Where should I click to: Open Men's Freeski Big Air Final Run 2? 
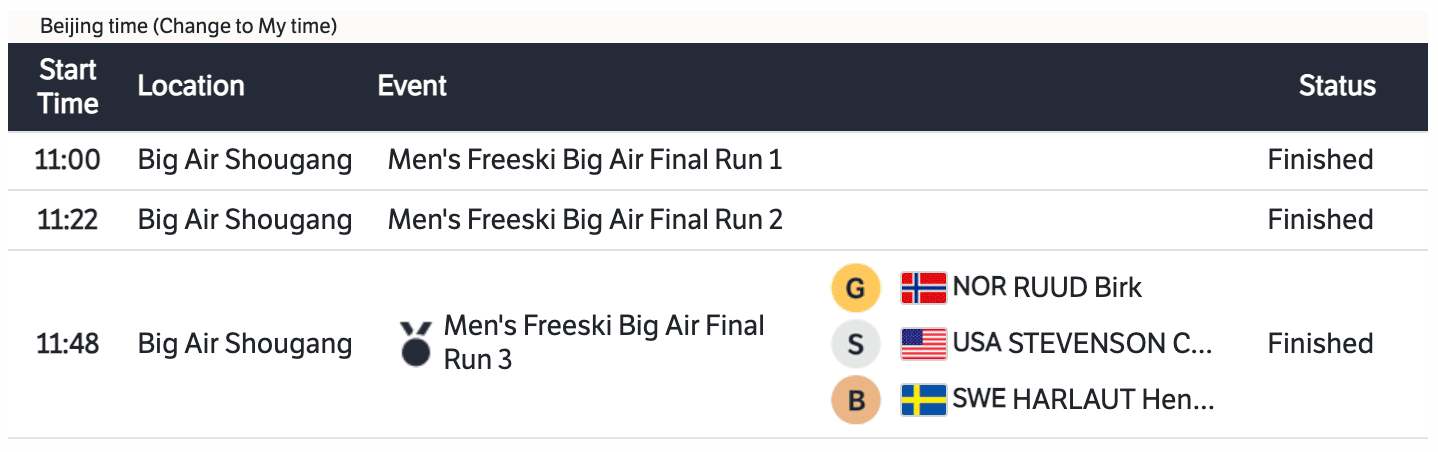click(585, 220)
